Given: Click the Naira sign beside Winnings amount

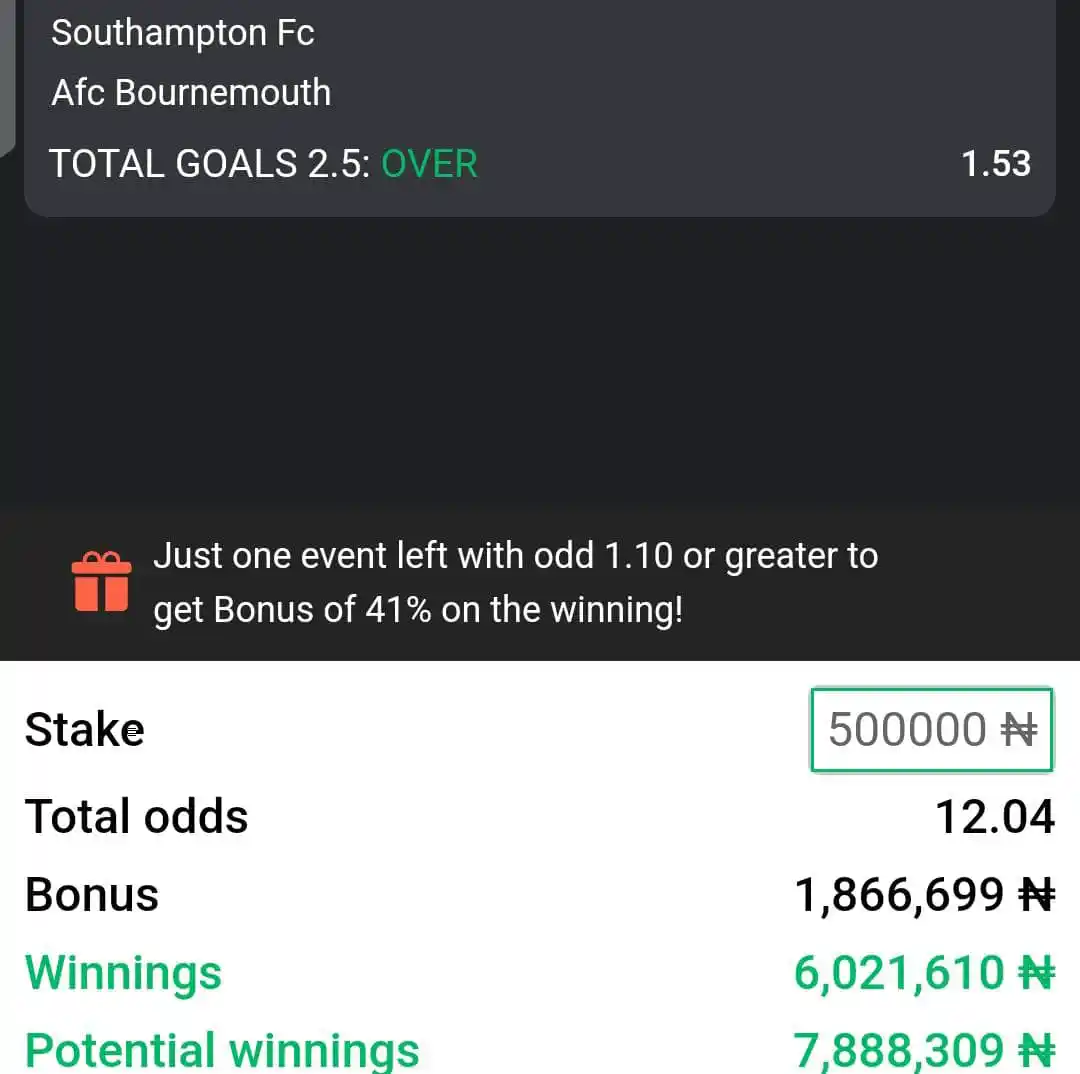Looking at the screenshot, I should (x=1037, y=973).
